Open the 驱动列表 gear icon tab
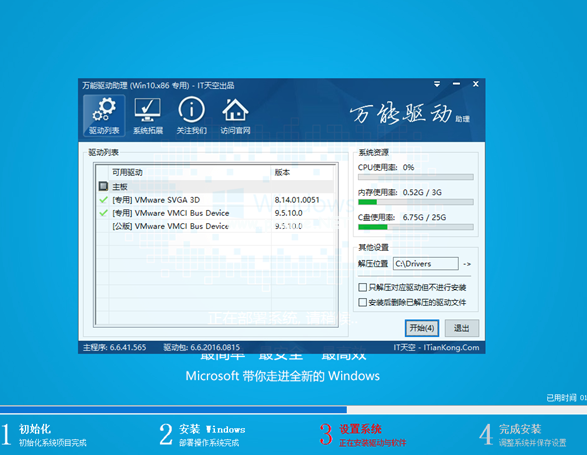The width and height of the screenshot is (587, 464). click(x=104, y=115)
